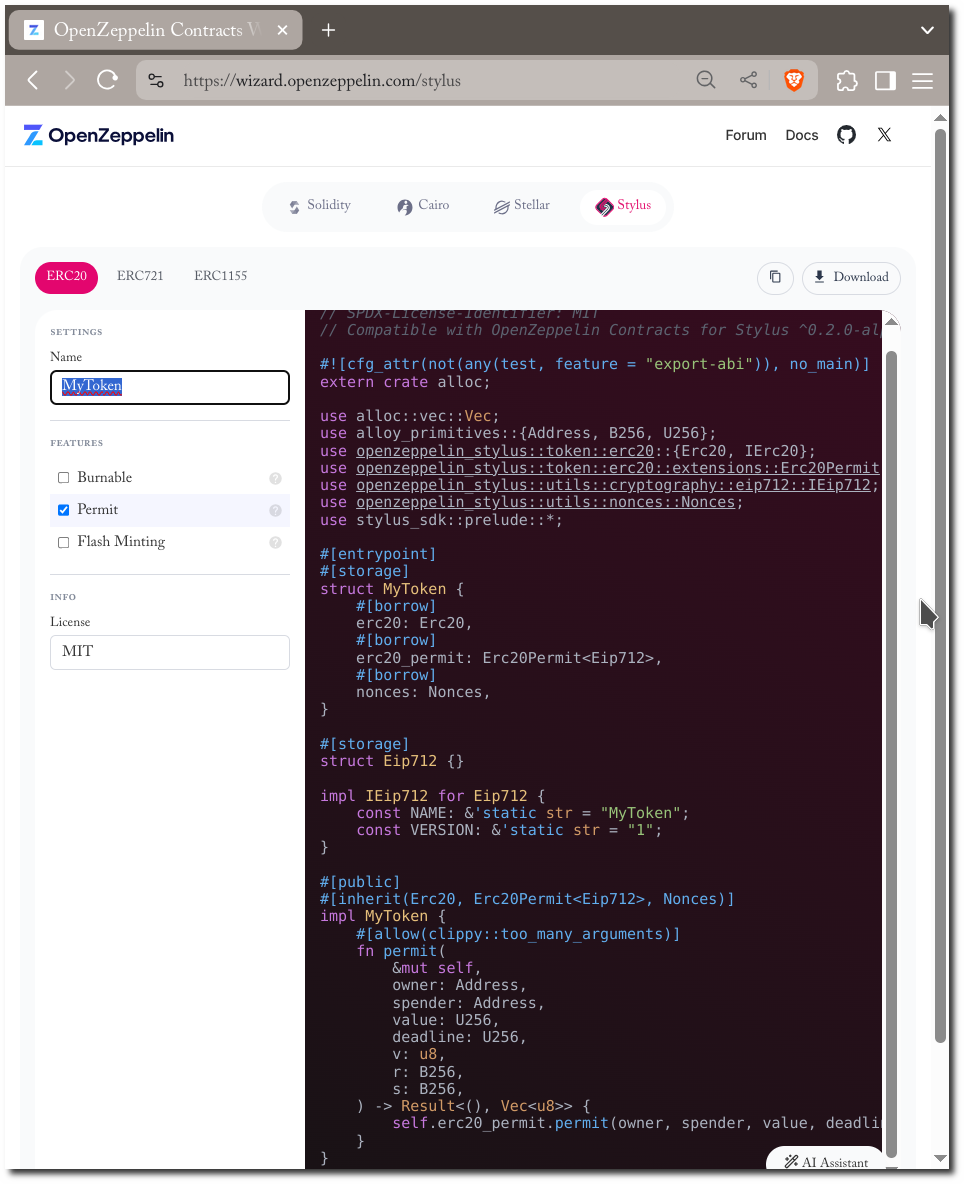Click the 'extern crate alloc;' code line
Viewport: 964px width, 1184px height.
[x=405, y=382]
